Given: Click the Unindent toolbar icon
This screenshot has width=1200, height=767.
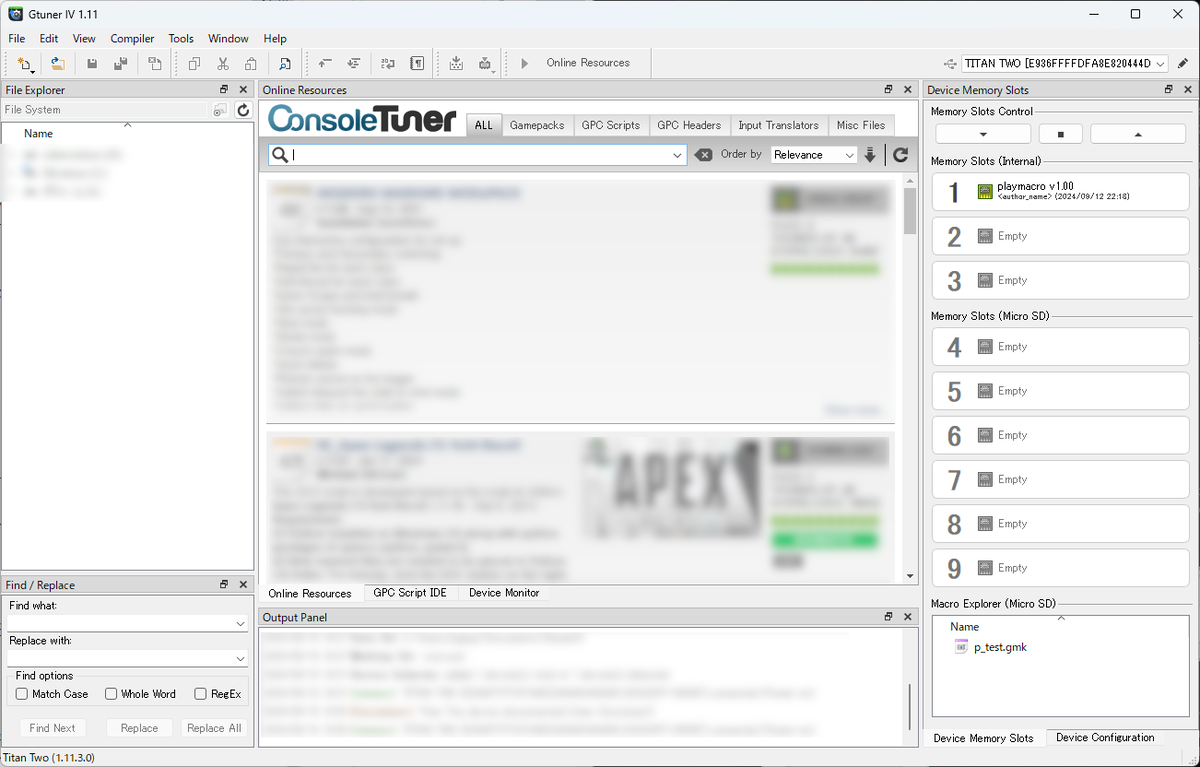Looking at the screenshot, I should [x=325, y=63].
